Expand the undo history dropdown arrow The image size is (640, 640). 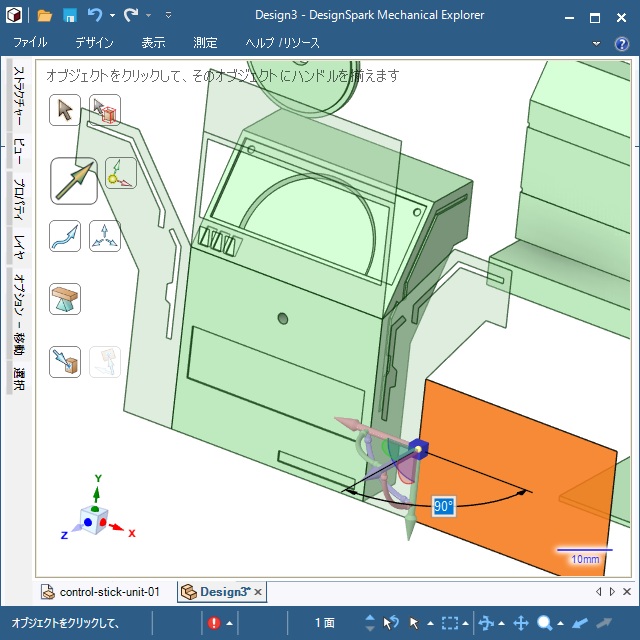coord(112,16)
